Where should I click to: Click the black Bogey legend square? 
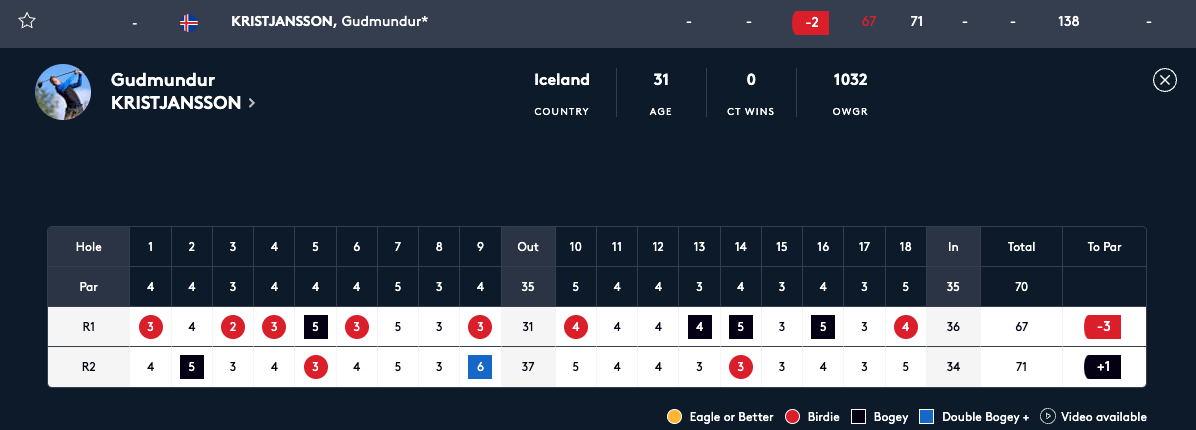[859, 417]
